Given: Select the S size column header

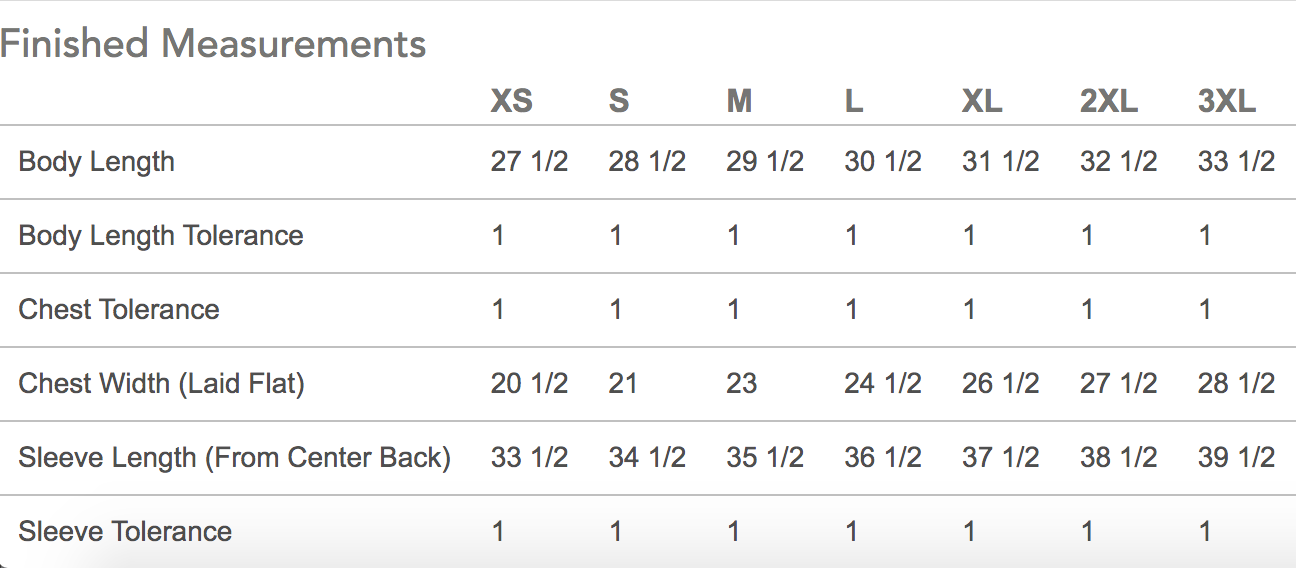Looking at the screenshot, I should coord(619,101).
